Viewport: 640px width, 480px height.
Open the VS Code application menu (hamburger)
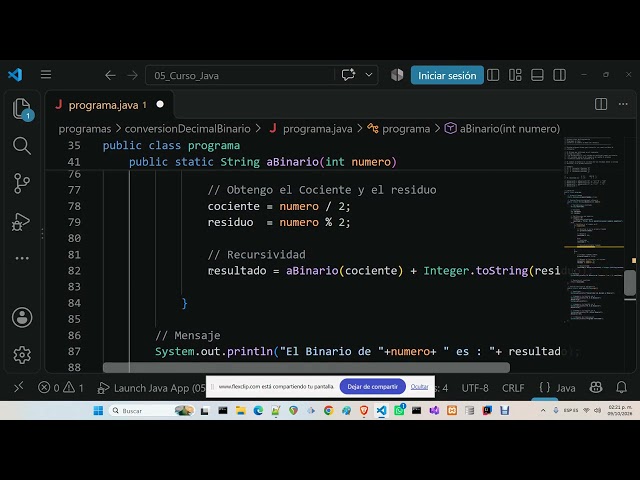(46, 75)
